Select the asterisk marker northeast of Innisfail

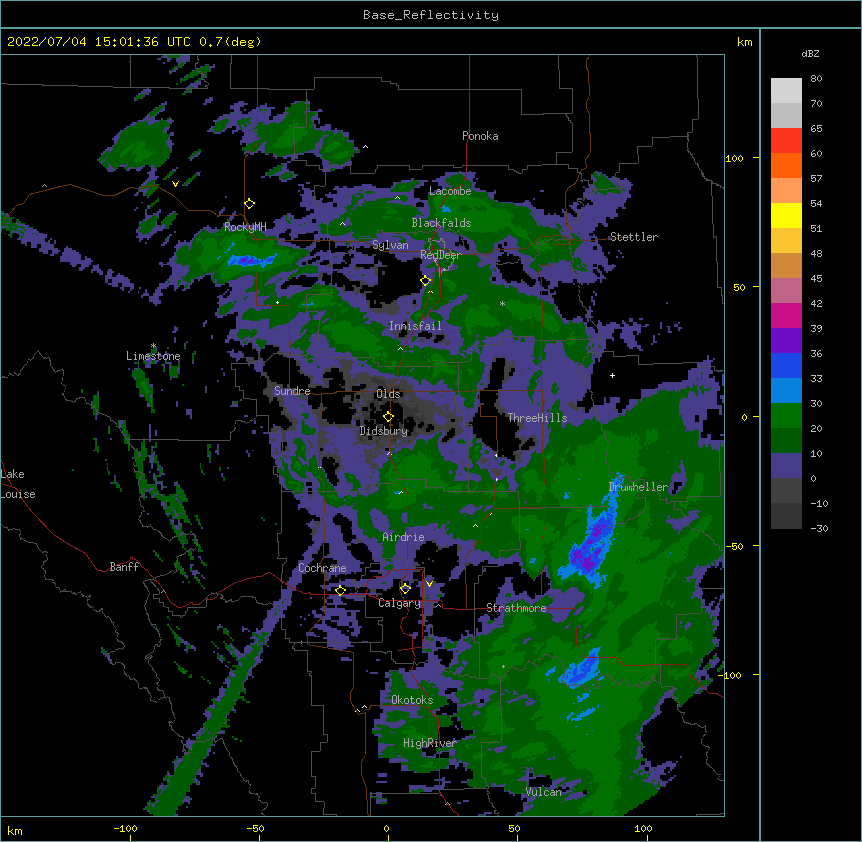[x=502, y=304]
